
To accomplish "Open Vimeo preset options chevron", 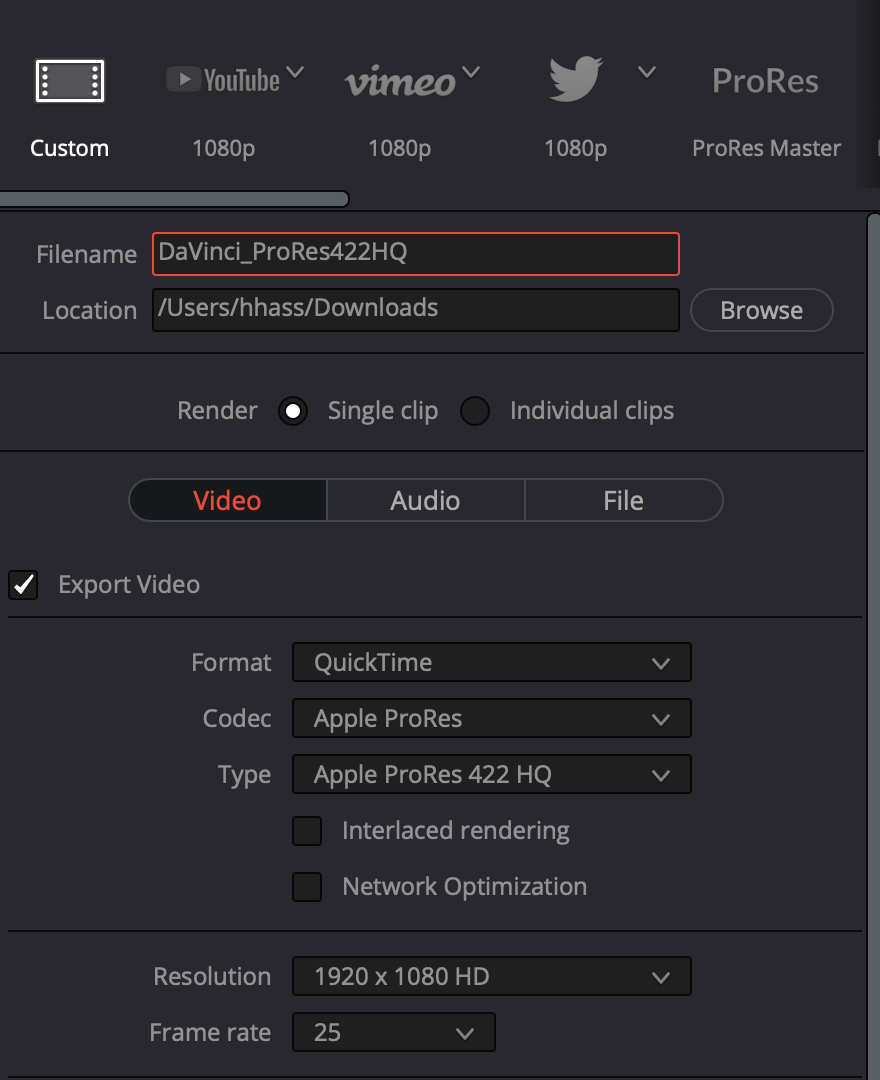I will [471, 73].
